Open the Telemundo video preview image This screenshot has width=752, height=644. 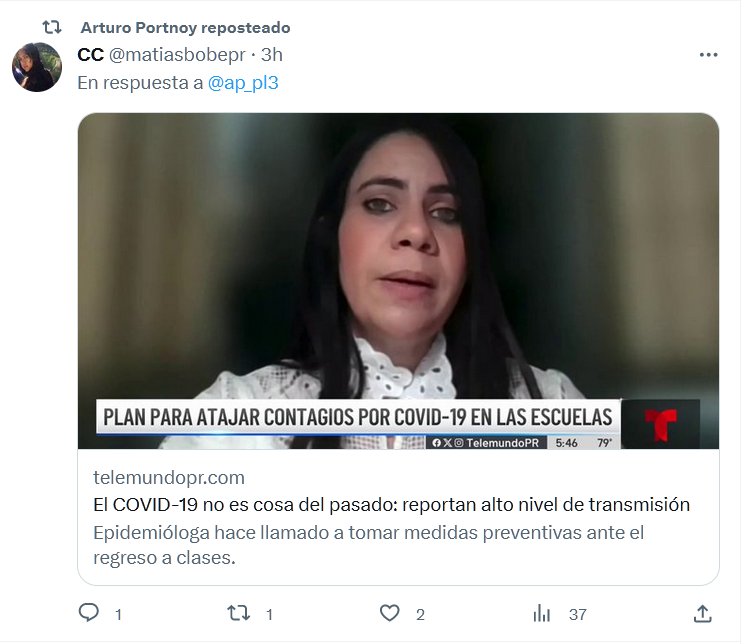pos(398,281)
